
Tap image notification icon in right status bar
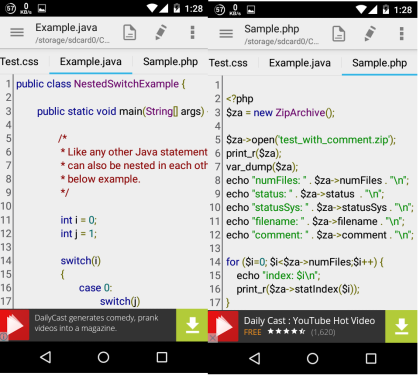251,9
